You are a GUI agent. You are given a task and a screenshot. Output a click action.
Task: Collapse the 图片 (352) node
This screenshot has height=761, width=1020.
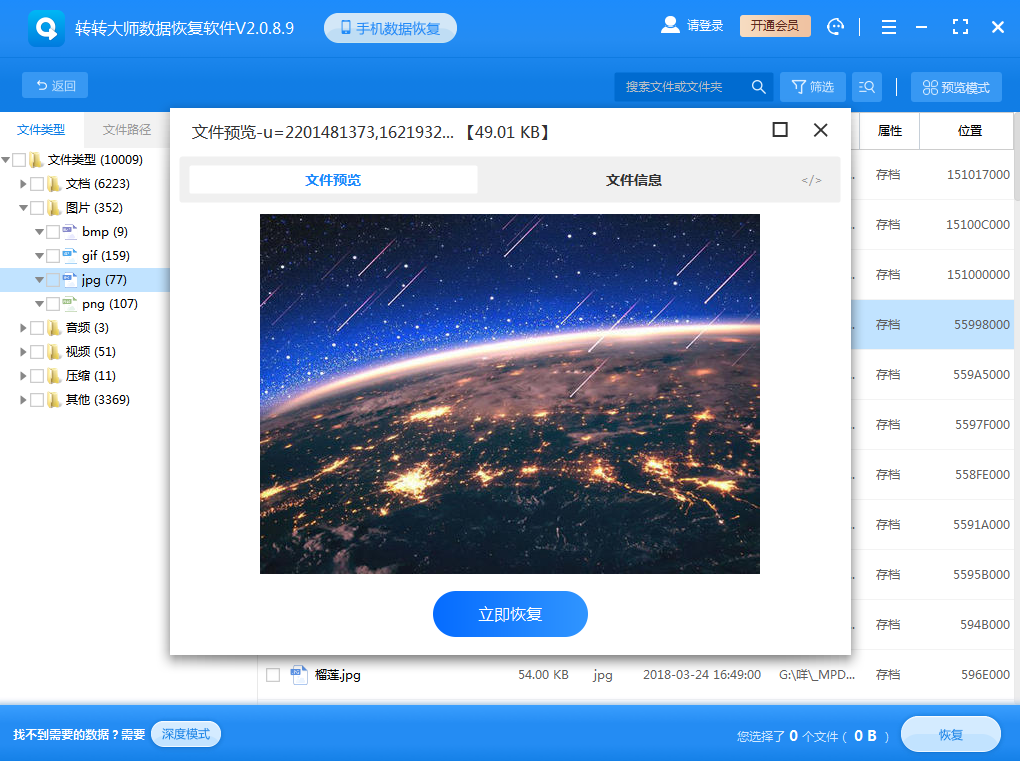[x=23, y=207]
